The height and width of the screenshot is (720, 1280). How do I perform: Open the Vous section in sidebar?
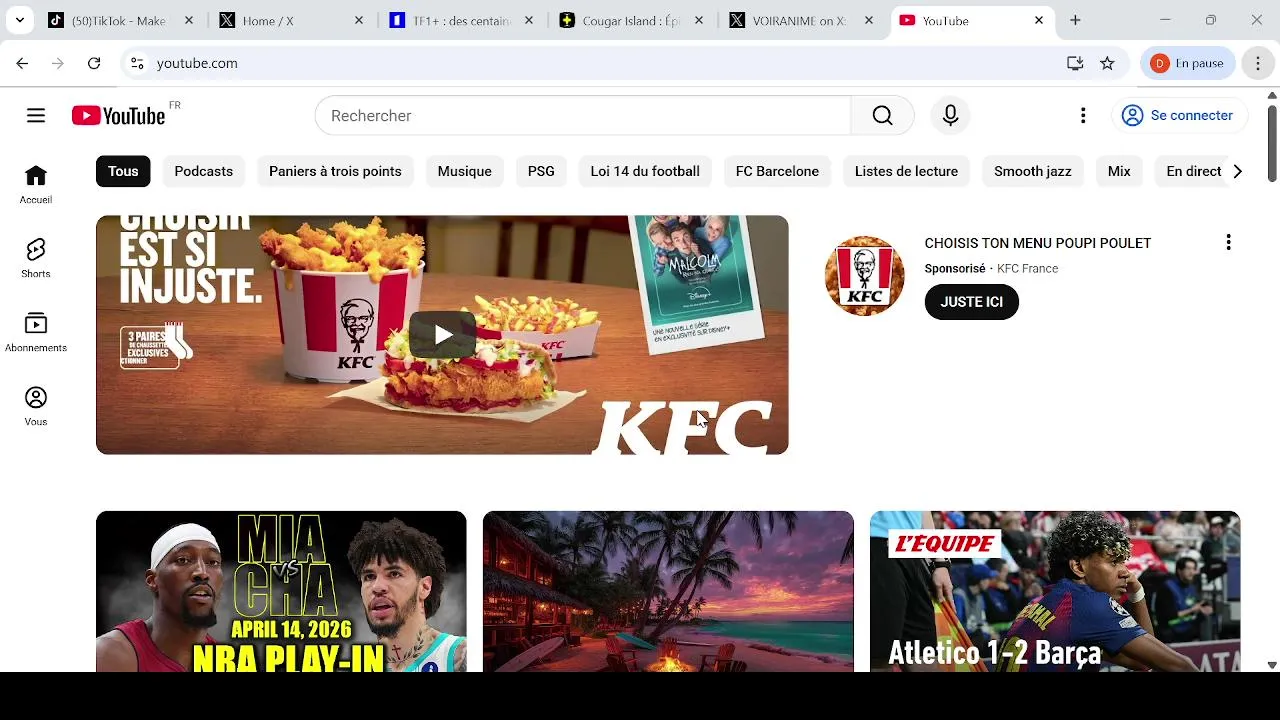[x=36, y=407]
